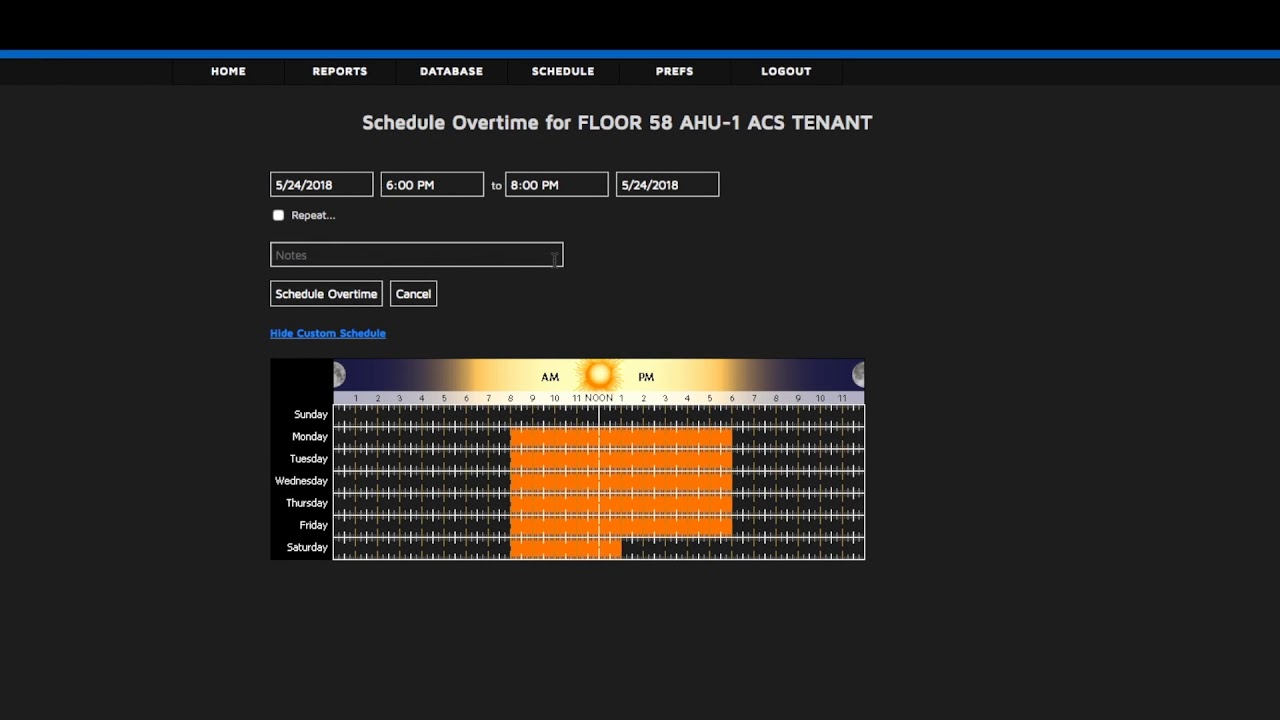Image resolution: width=1280 pixels, height=720 pixels.
Task: Click the Hide Custom Schedule link
Action: click(327, 333)
